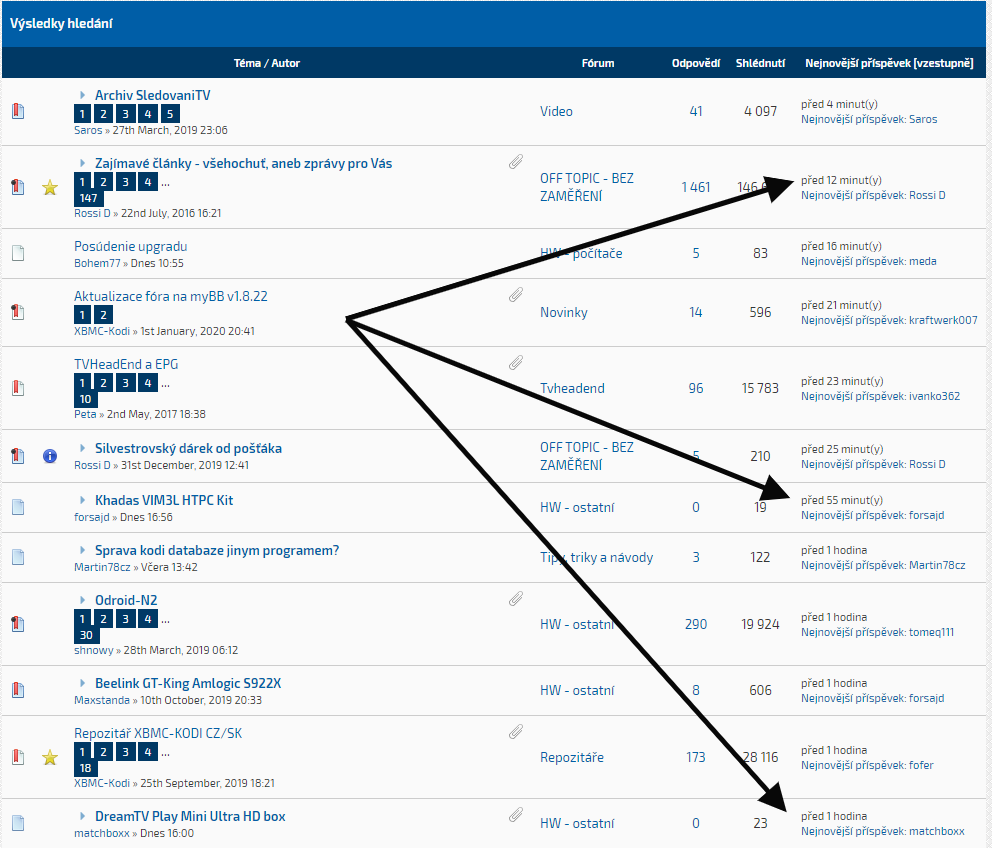Image resolution: width=992 pixels, height=848 pixels.
Task: Click the blue info icon beside Silvestrovský dárek
Action: 50,456
